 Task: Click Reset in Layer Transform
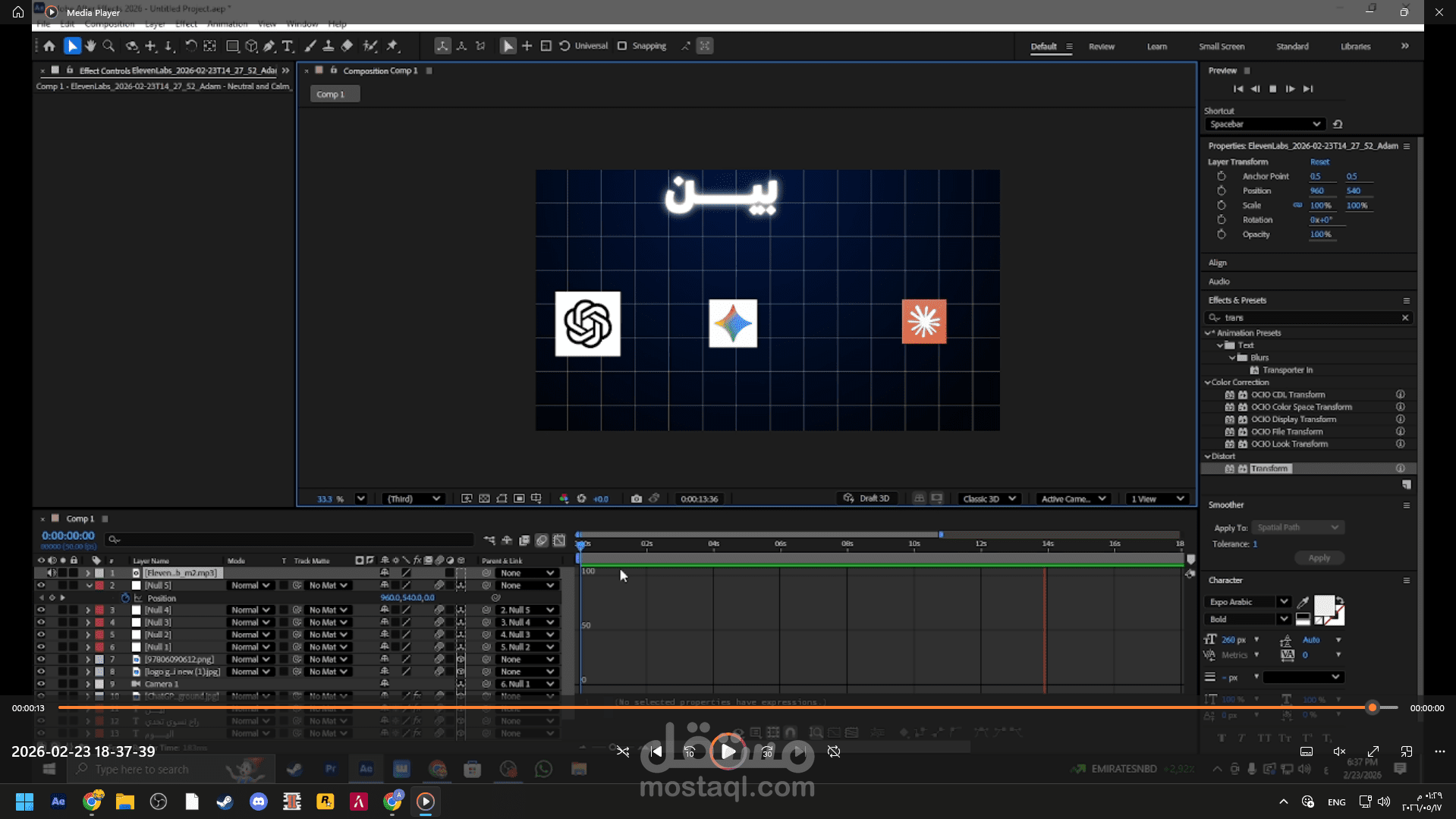pos(1319,162)
